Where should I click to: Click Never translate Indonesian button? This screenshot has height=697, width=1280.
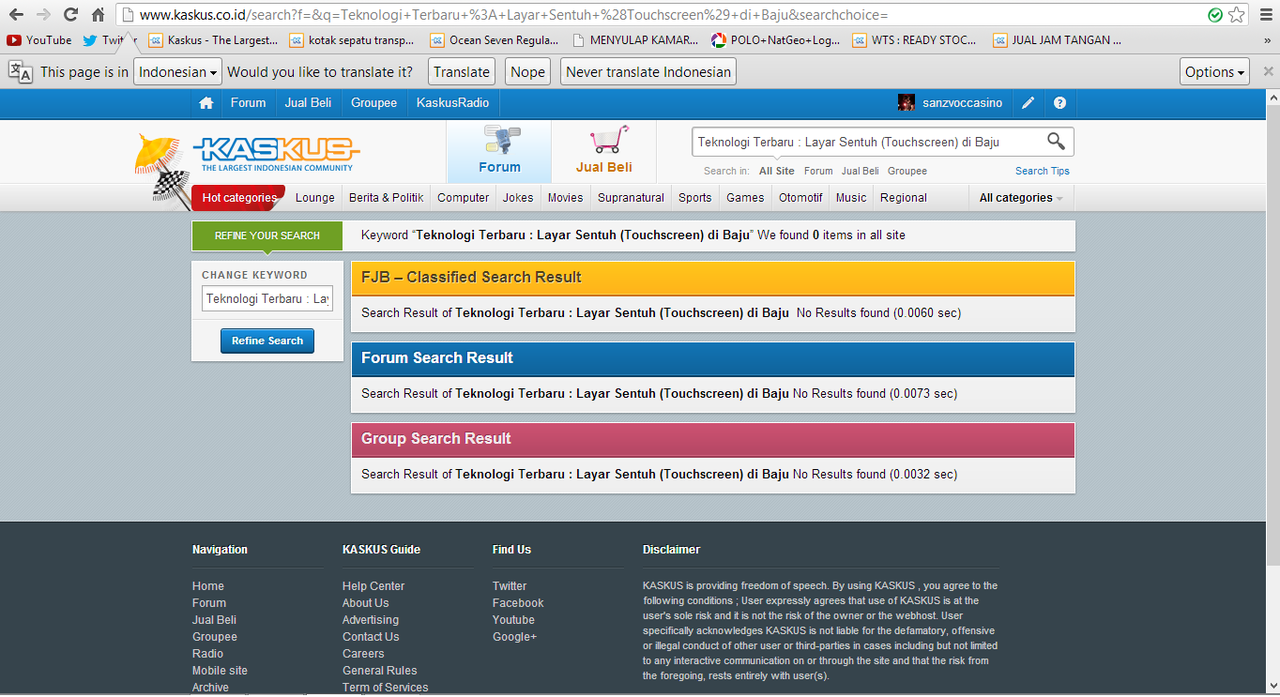click(648, 72)
